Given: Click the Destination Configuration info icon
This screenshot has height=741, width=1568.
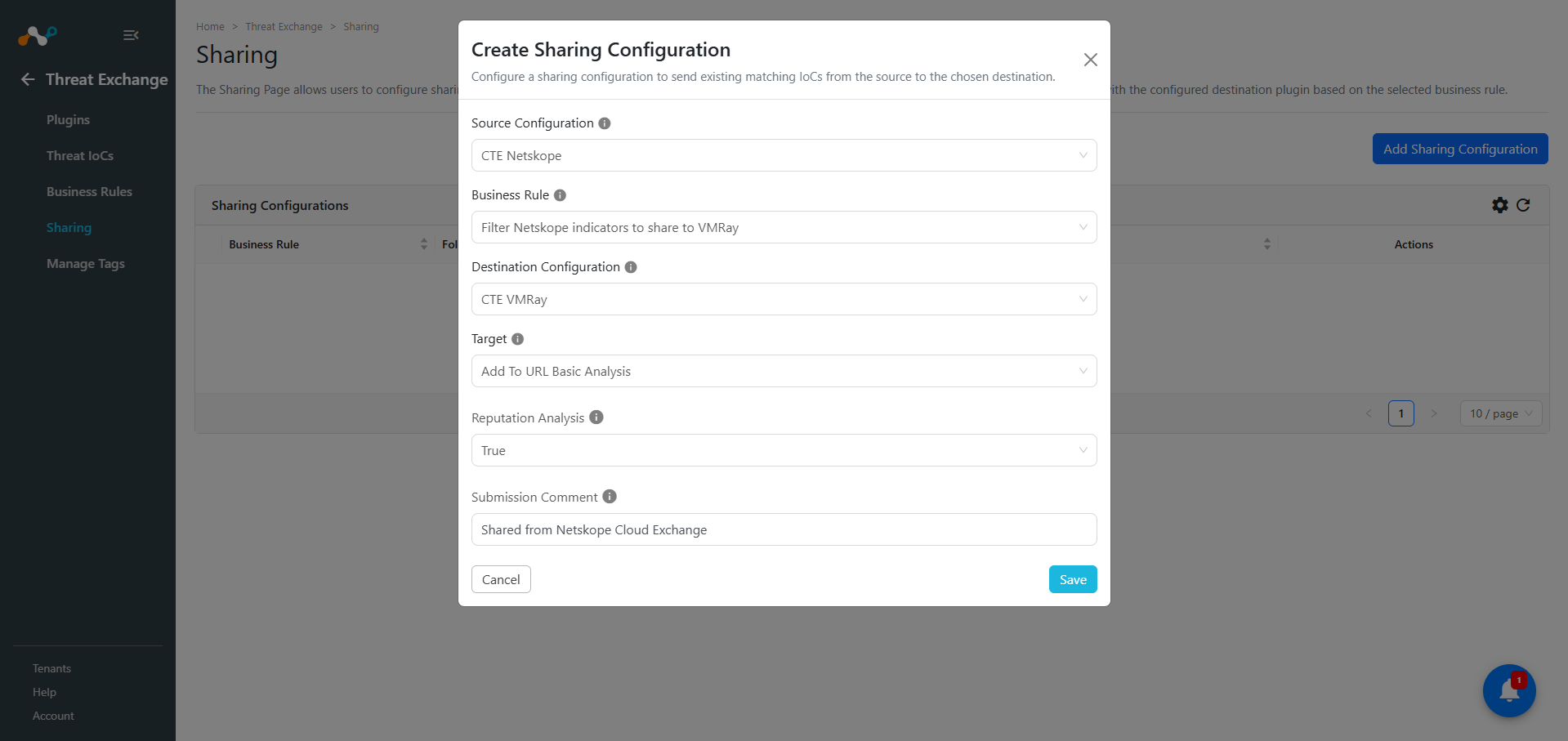Looking at the screenshot, I should point(631,267).
